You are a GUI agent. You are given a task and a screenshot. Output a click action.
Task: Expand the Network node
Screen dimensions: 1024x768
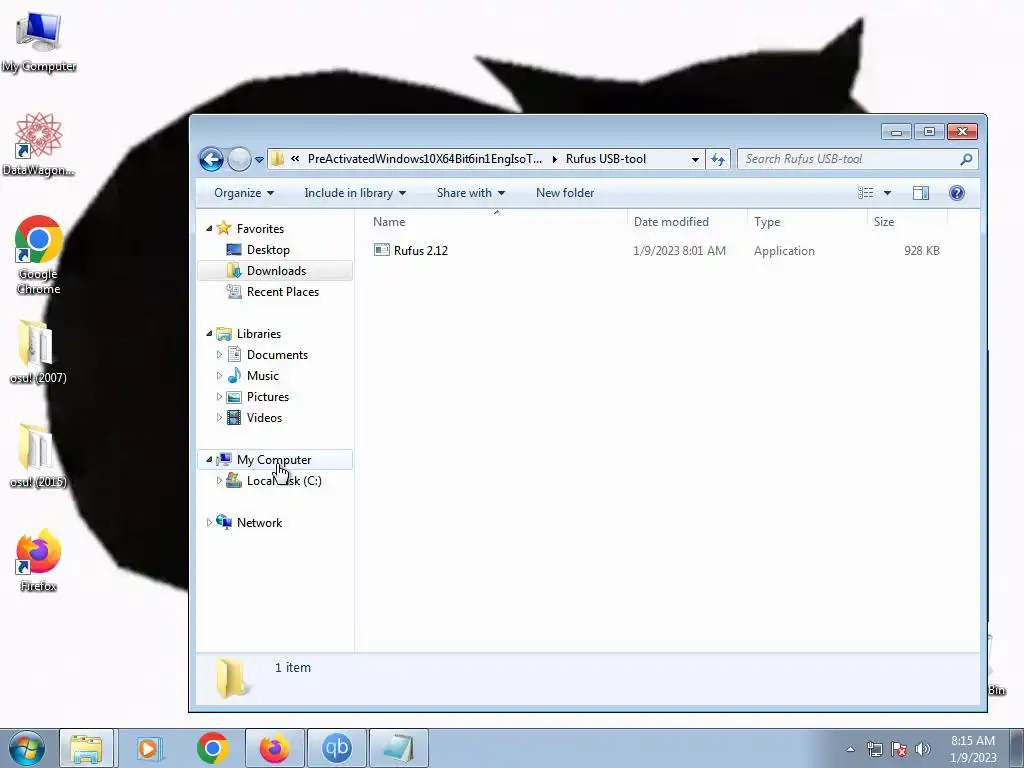coord(209,522)
